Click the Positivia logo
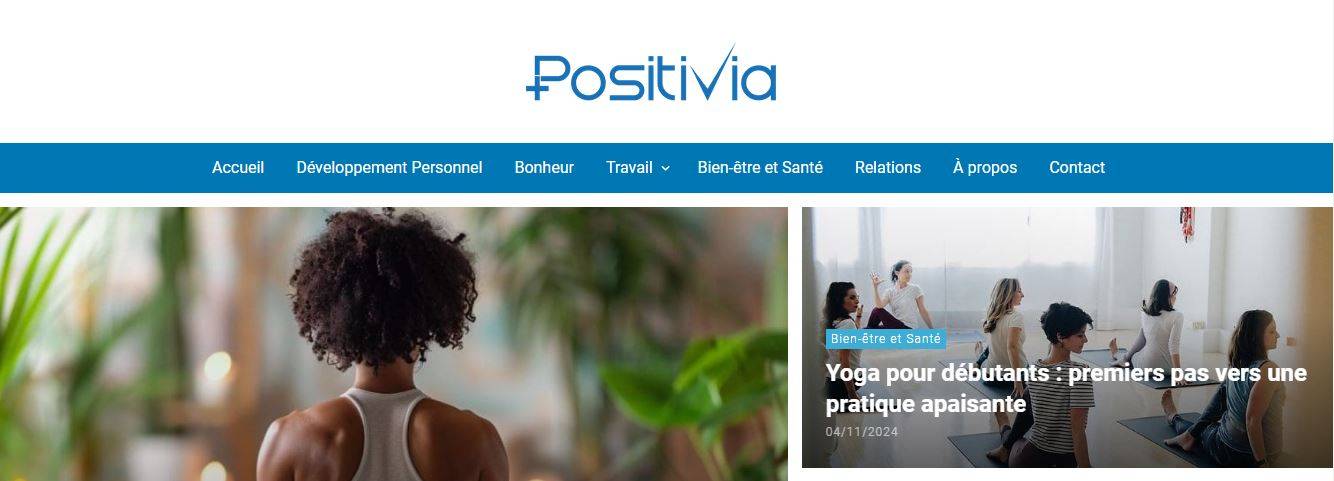This screenshot has height=481, width=1334. pos(651,73)
